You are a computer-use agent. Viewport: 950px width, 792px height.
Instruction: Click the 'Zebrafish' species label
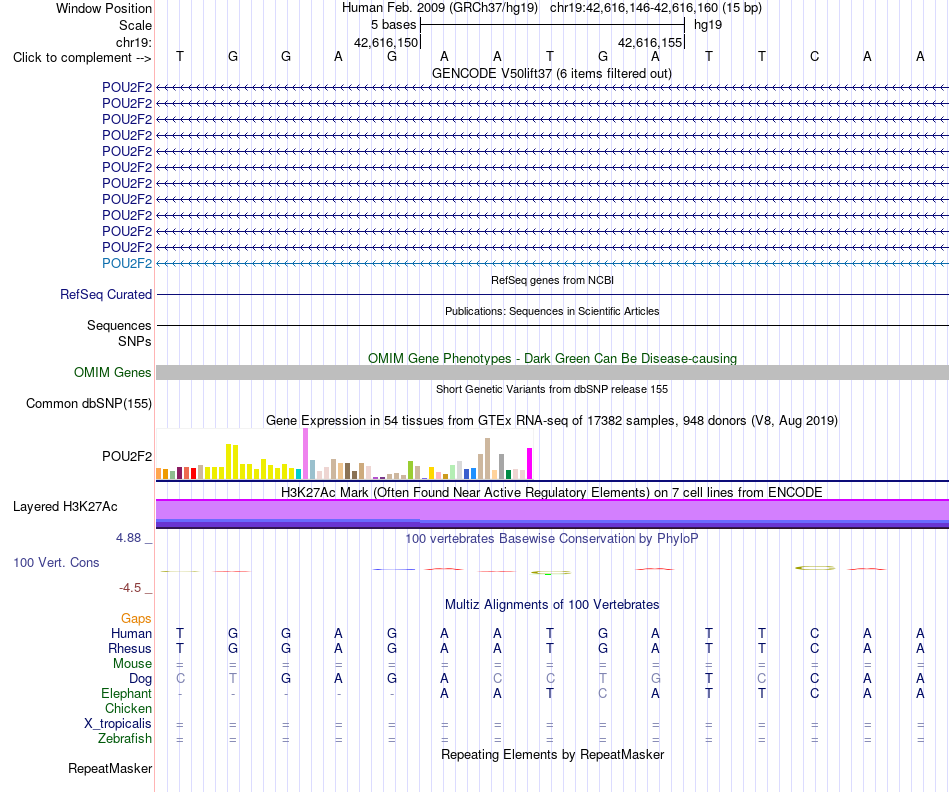point(125,738)
